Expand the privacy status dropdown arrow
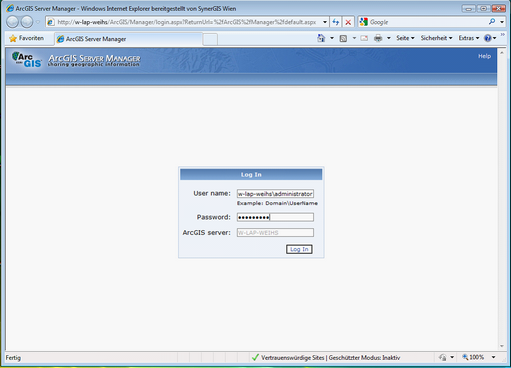 click(452, 357)
